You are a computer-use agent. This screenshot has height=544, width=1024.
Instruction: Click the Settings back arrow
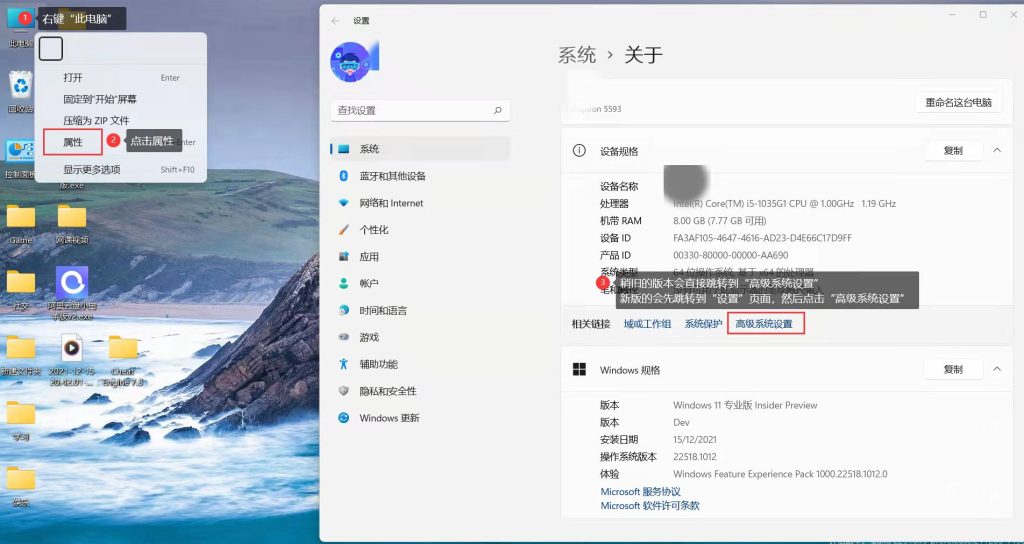[x=336, y=21]
